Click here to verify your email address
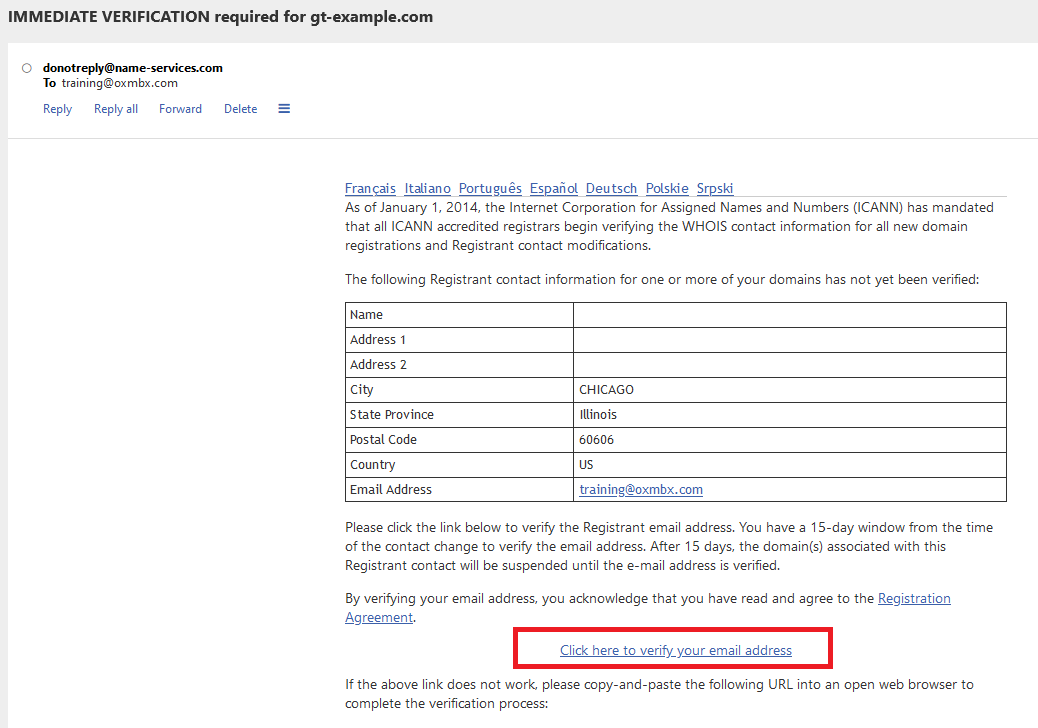Viewport: 1038px width, 728px height. coord(676,651)
